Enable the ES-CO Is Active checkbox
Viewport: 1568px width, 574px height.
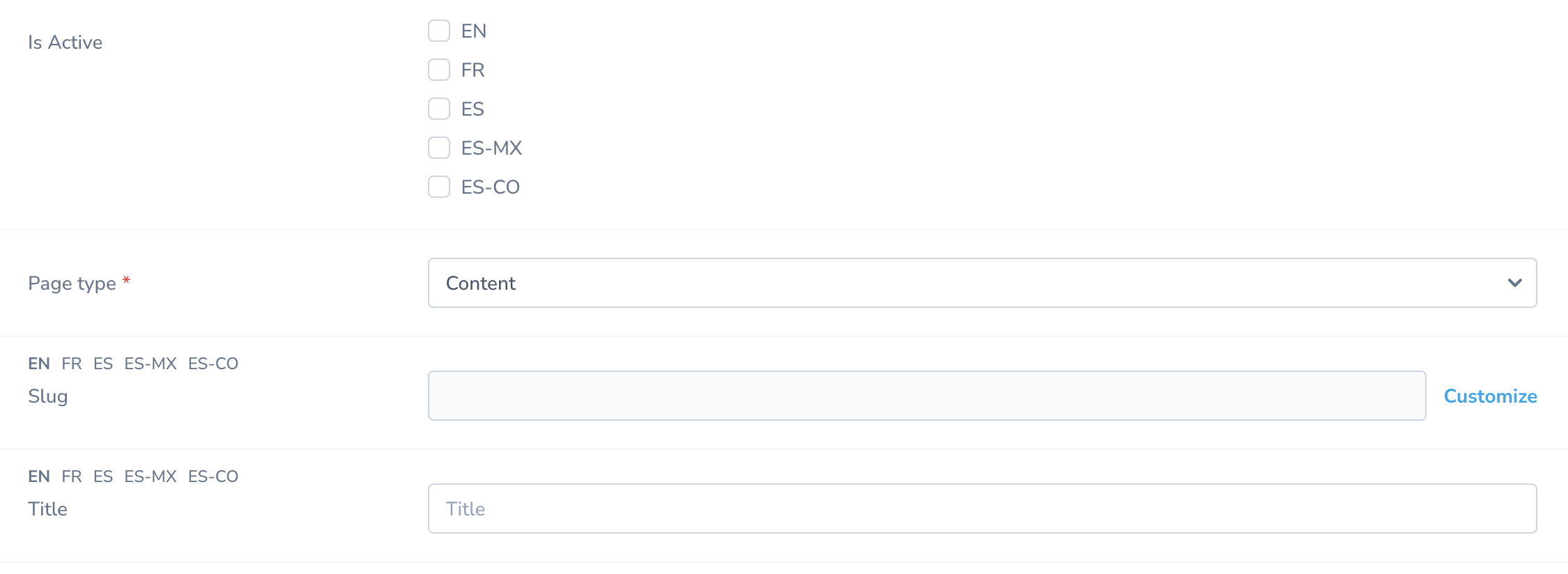(x=439, y=187)
